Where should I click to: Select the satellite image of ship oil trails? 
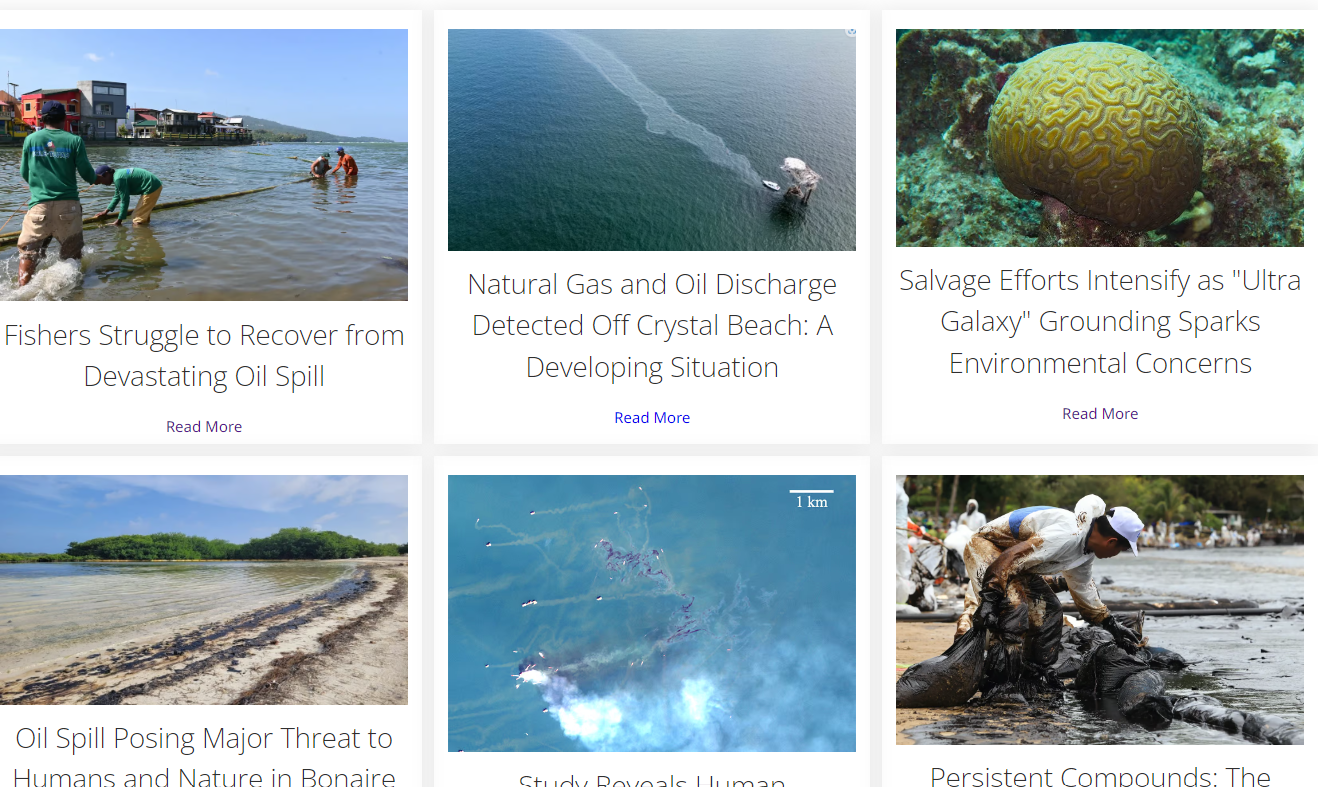(652, 613)
